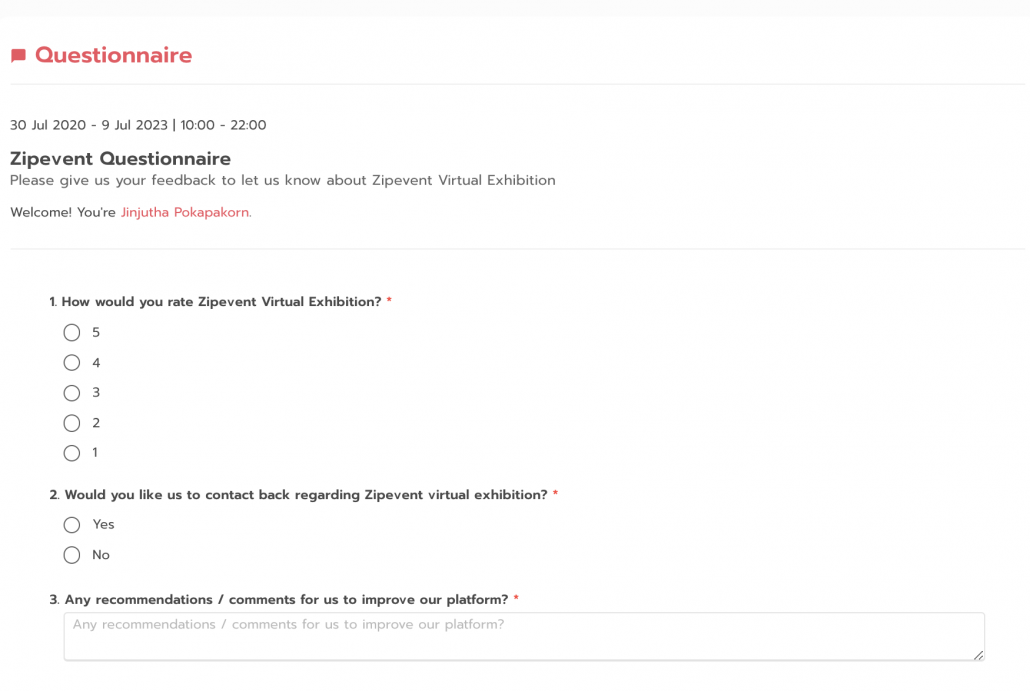The image size is (1030, 691).
Task: Click the question 3 recommendations label
Action: 280,600
